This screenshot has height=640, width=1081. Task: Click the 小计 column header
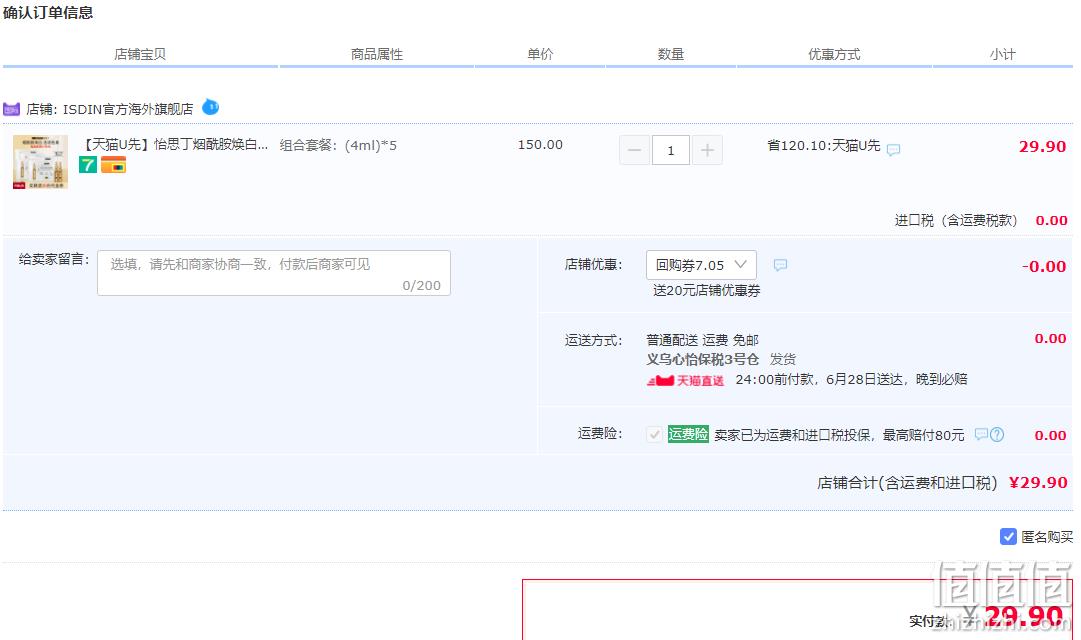[x=1002, y=54]
